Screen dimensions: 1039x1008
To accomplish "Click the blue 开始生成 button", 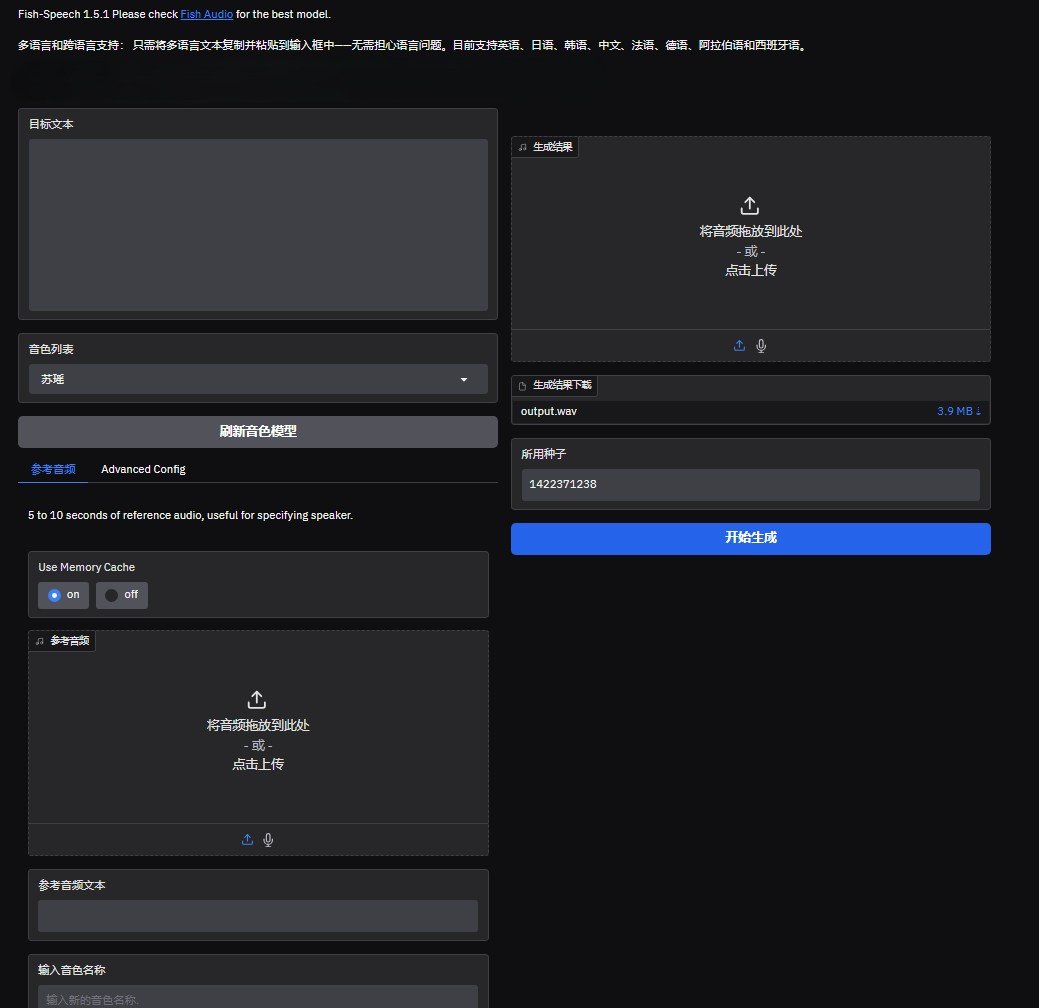I will coord(750,538).
